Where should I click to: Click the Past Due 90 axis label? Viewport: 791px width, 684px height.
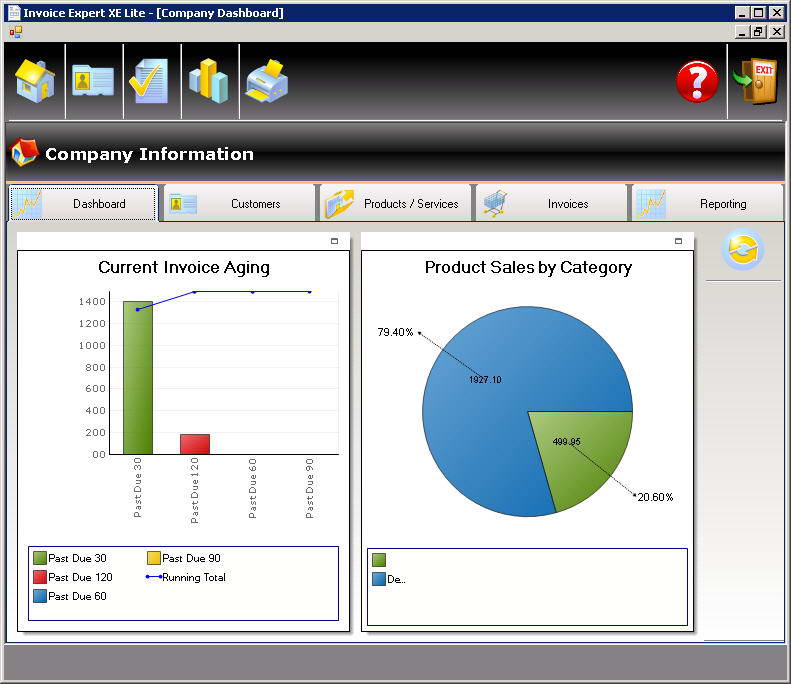tap(310, 488)
